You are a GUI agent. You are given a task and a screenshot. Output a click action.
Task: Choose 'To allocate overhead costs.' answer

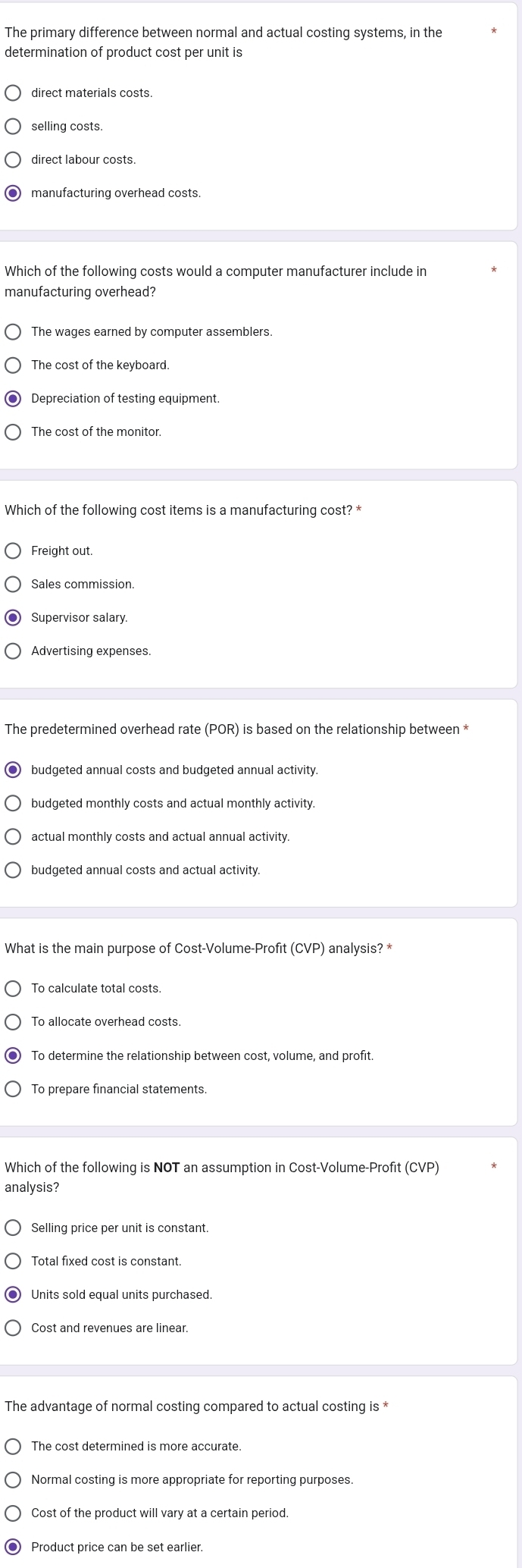pyautogui.click(x=13, y=1022)
